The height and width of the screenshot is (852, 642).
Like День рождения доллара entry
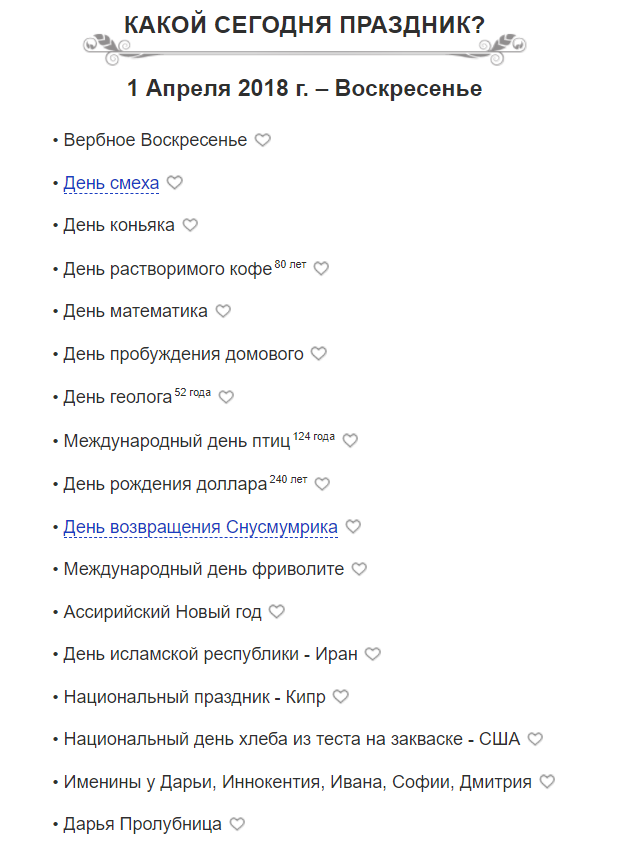(x=322, y=483)
